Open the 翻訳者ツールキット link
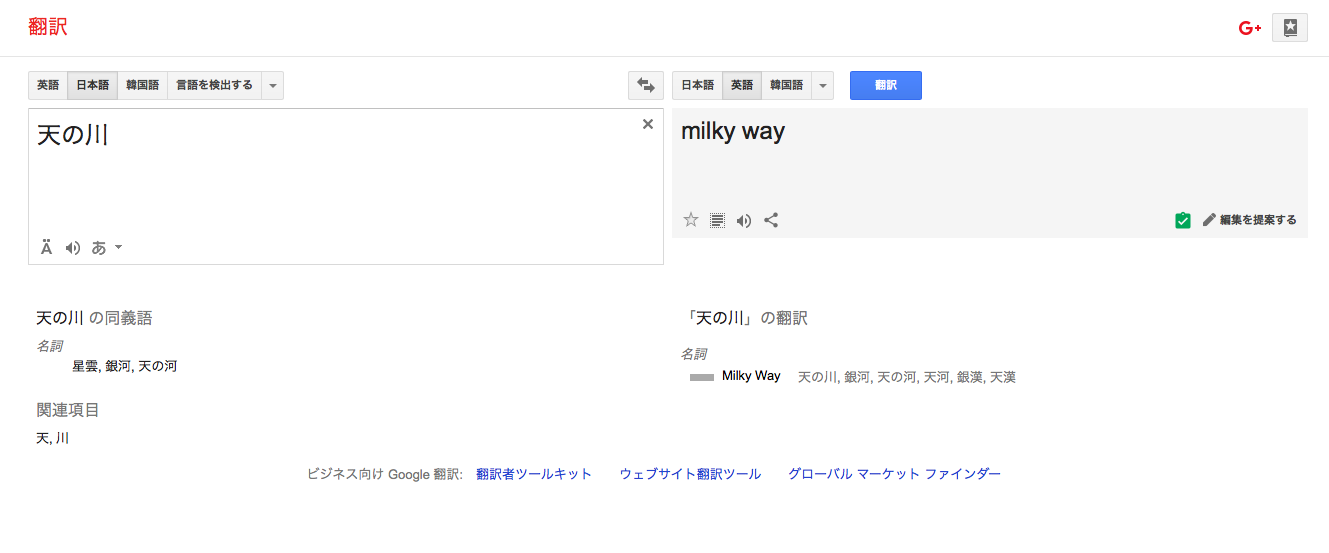This screenshot has height=553, width=1329. [534, 474]
